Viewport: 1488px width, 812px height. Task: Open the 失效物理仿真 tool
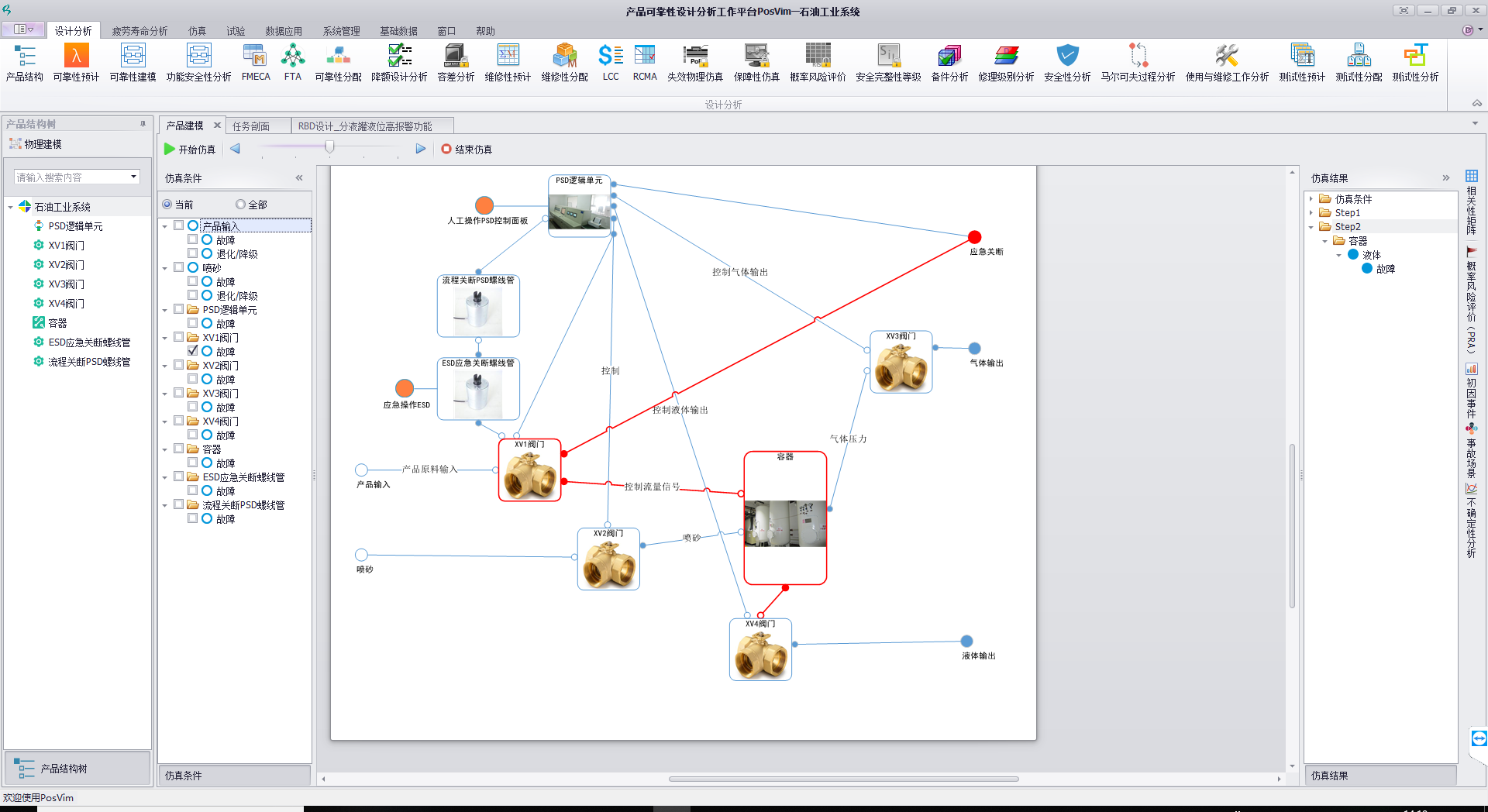(x=695, y=63)
